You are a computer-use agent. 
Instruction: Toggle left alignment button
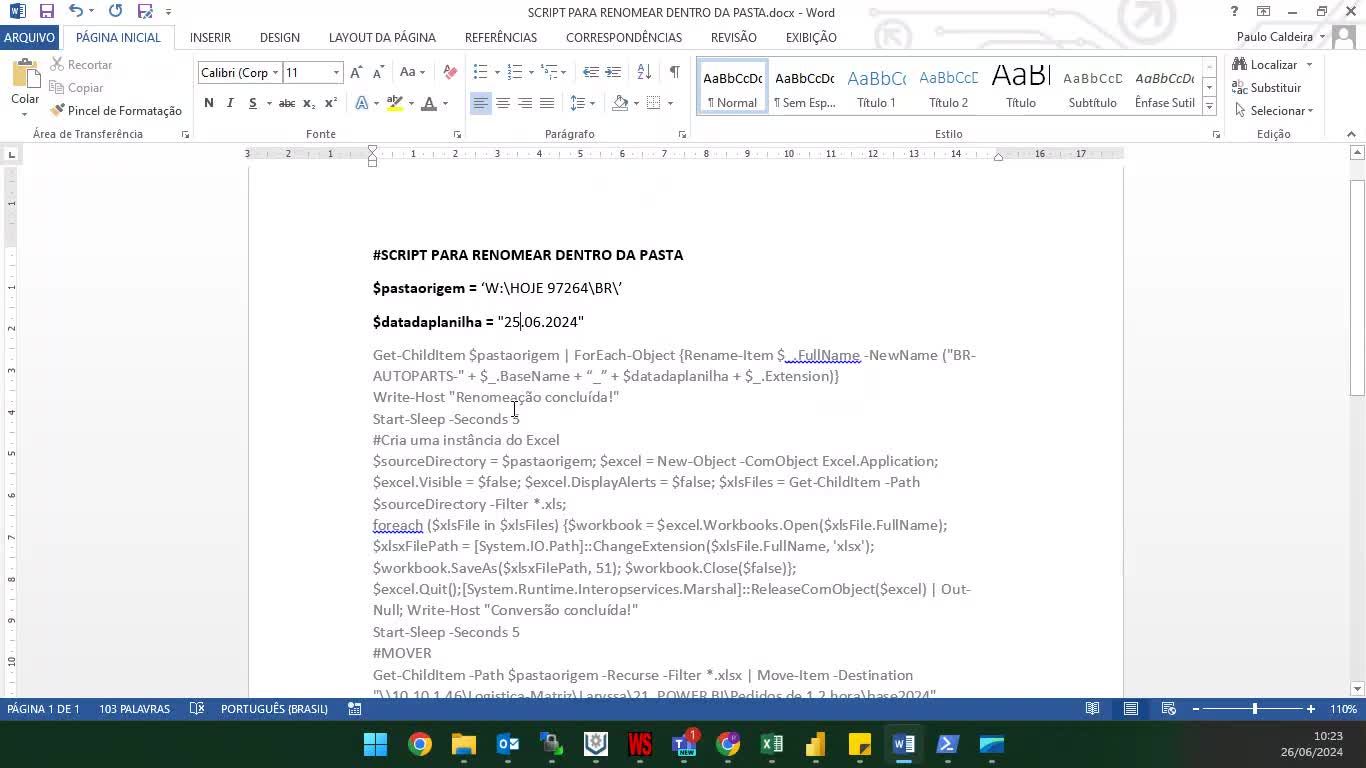(x=481, y=103)
